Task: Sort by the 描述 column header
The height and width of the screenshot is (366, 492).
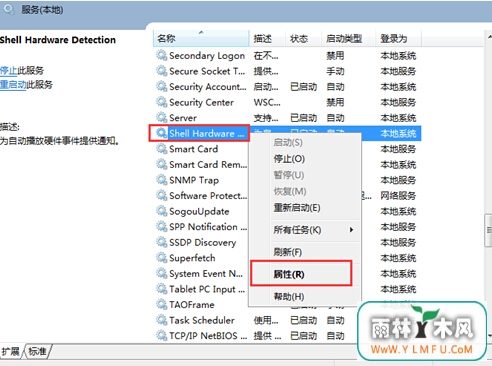Action: pos(267,38)
